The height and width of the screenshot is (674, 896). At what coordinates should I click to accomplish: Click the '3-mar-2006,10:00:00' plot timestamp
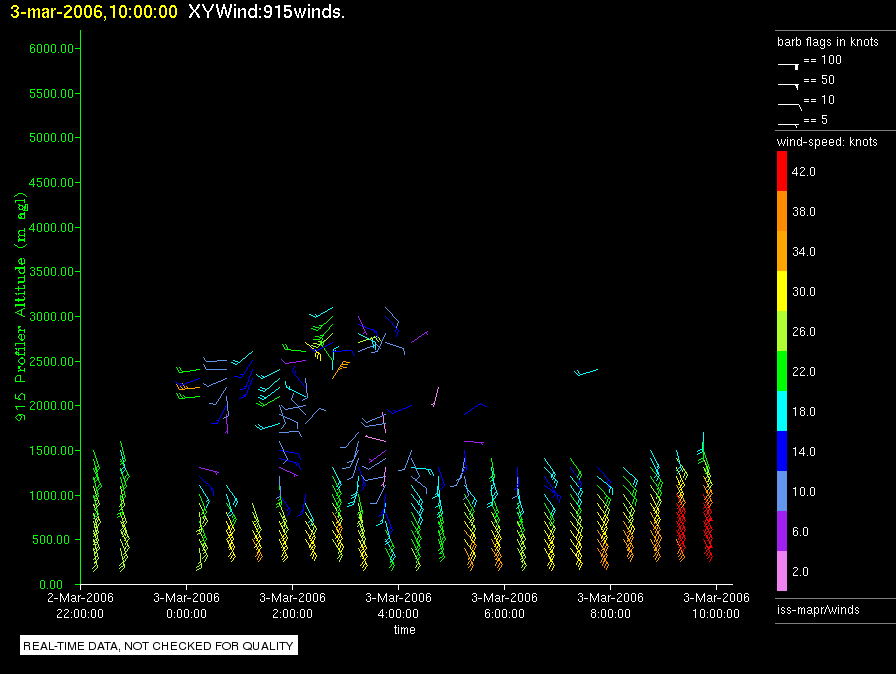pos(94,12)
